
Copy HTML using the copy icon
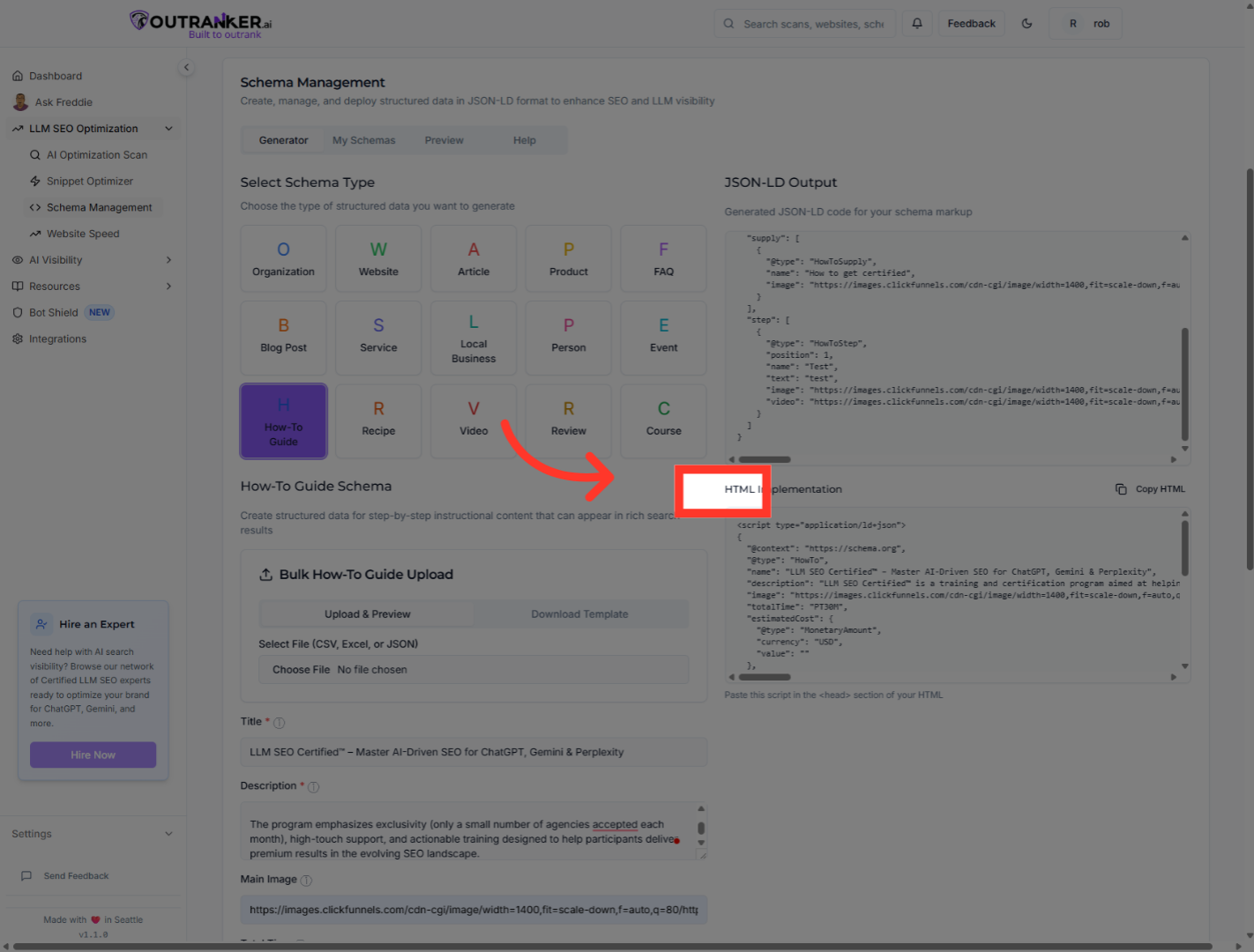(x=1121, y=488)
